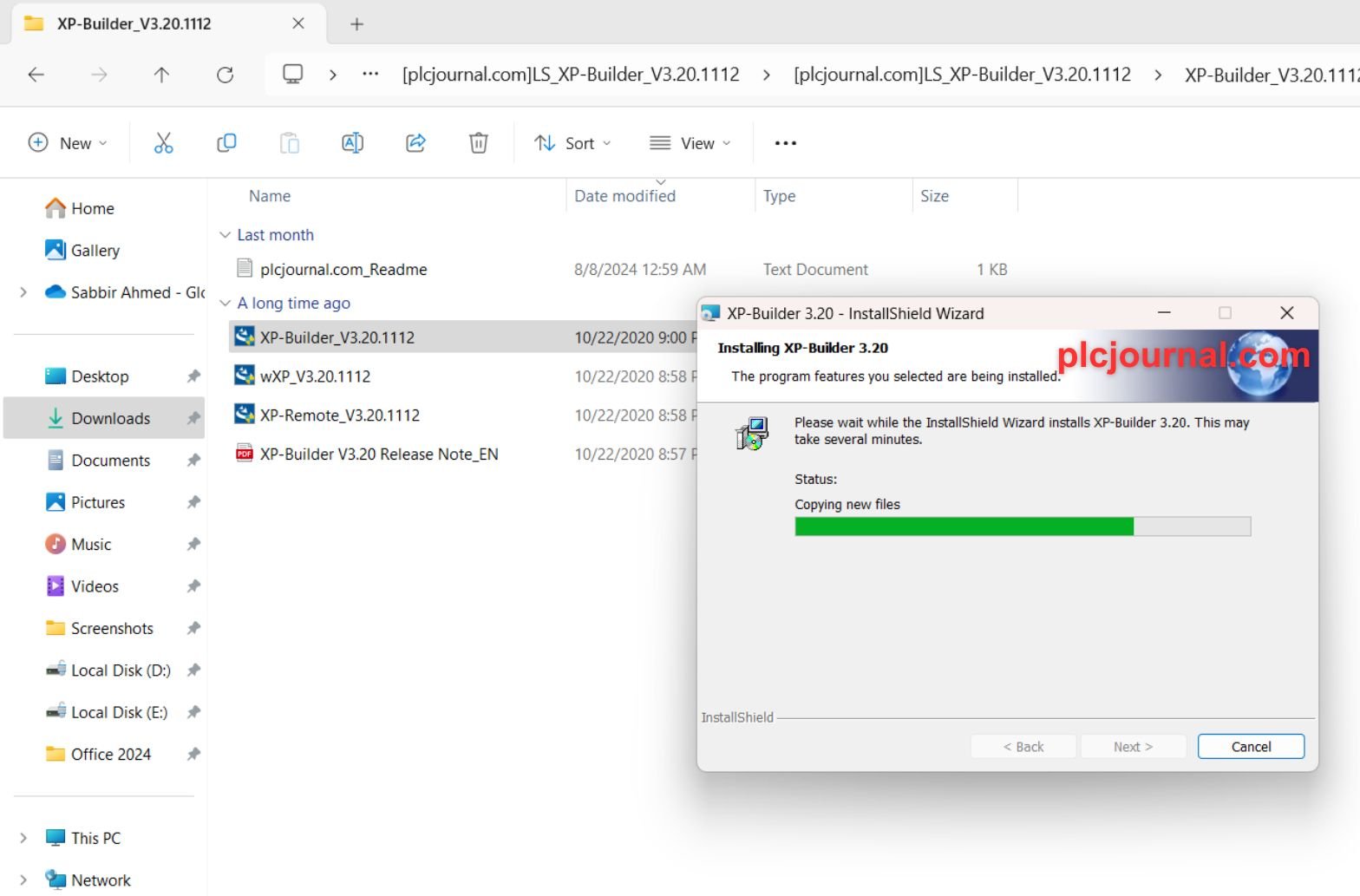Viewport: 1360px width, 896px height.
Task: Open Videos in quick access
Action: point(82,586)
